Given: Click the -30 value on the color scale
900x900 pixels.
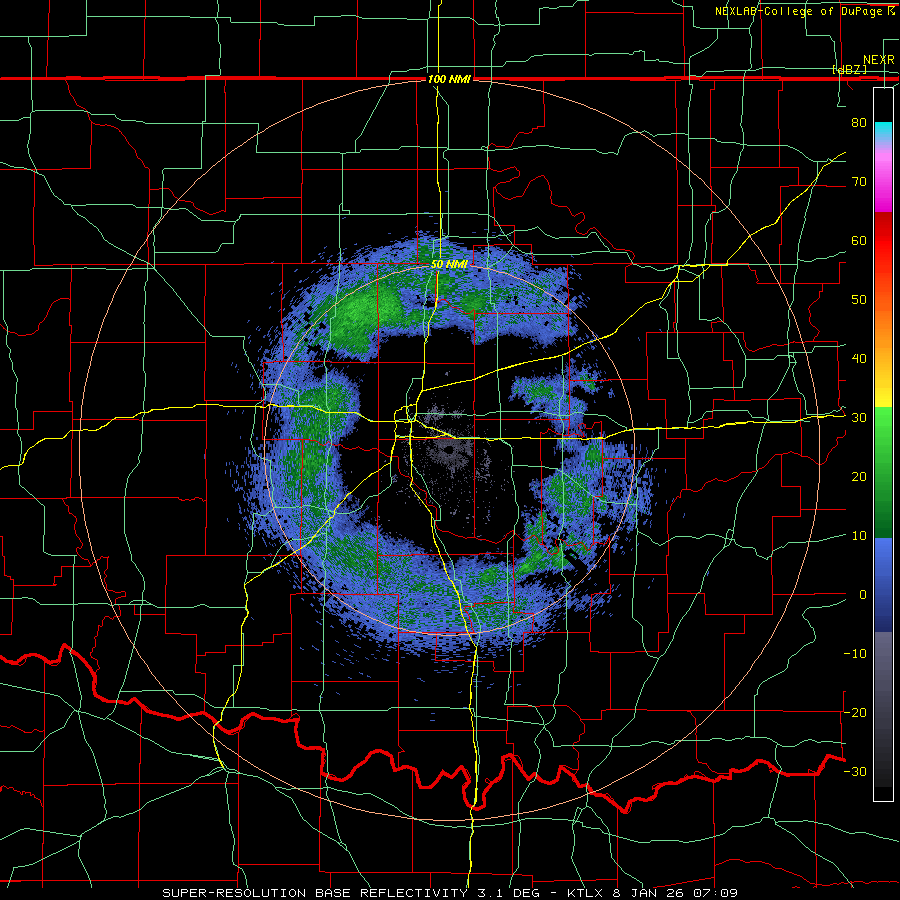Looking at the screenshot, I should point(855,772).
